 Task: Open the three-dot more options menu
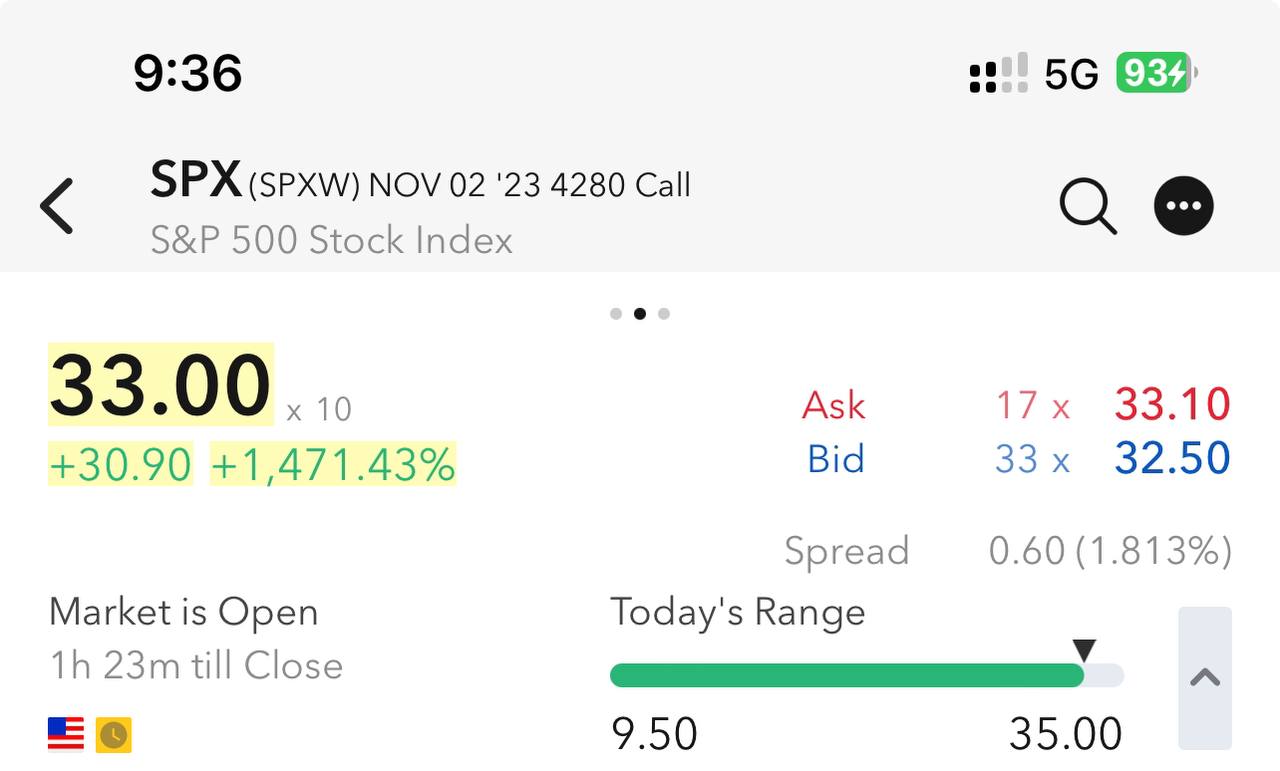tap(1184, 206)
